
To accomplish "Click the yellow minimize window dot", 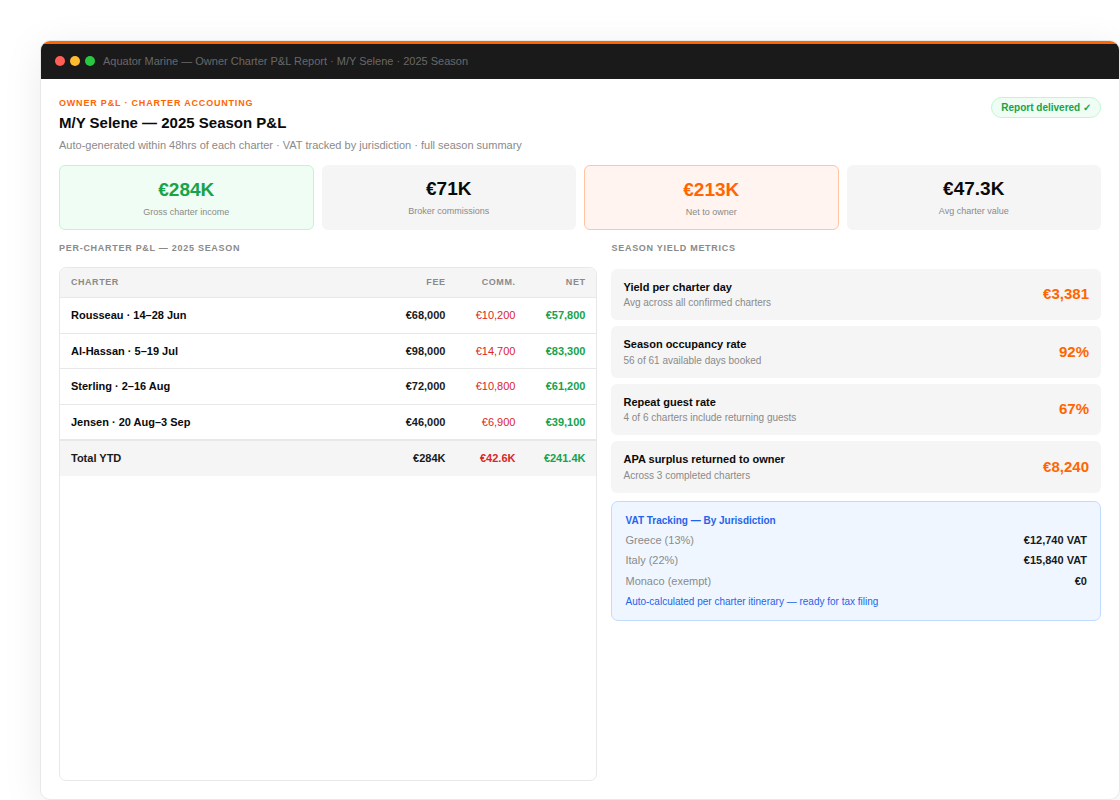I will coord(75,61).
